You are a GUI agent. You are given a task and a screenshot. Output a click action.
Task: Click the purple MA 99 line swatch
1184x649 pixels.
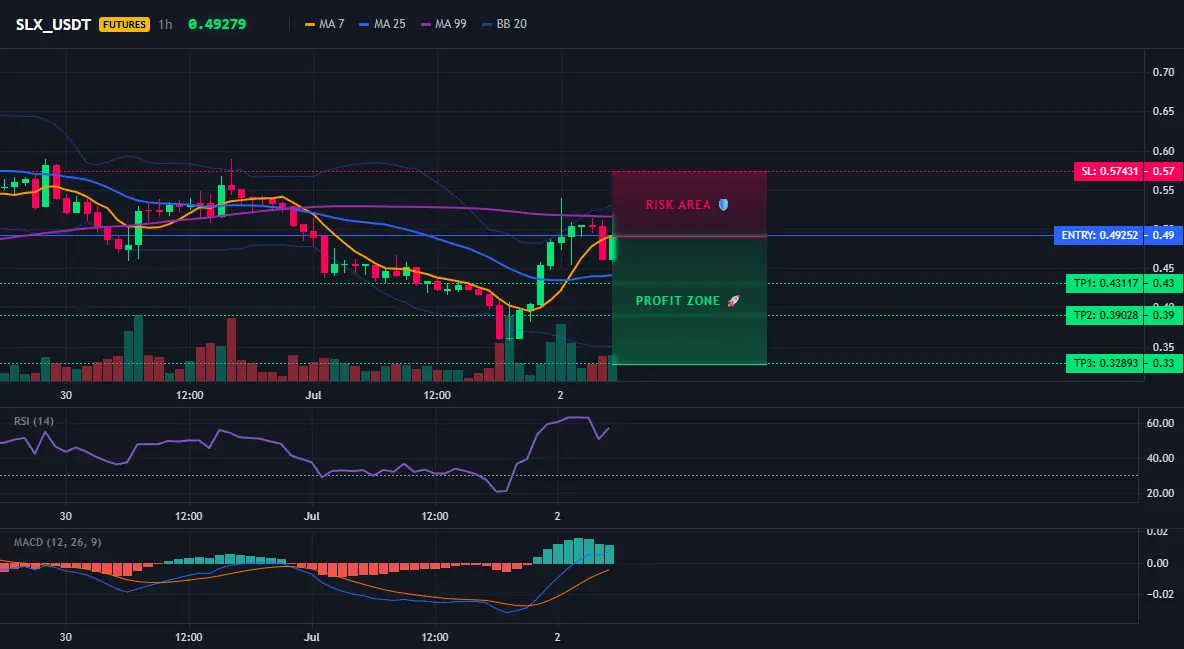coord(426,24)
